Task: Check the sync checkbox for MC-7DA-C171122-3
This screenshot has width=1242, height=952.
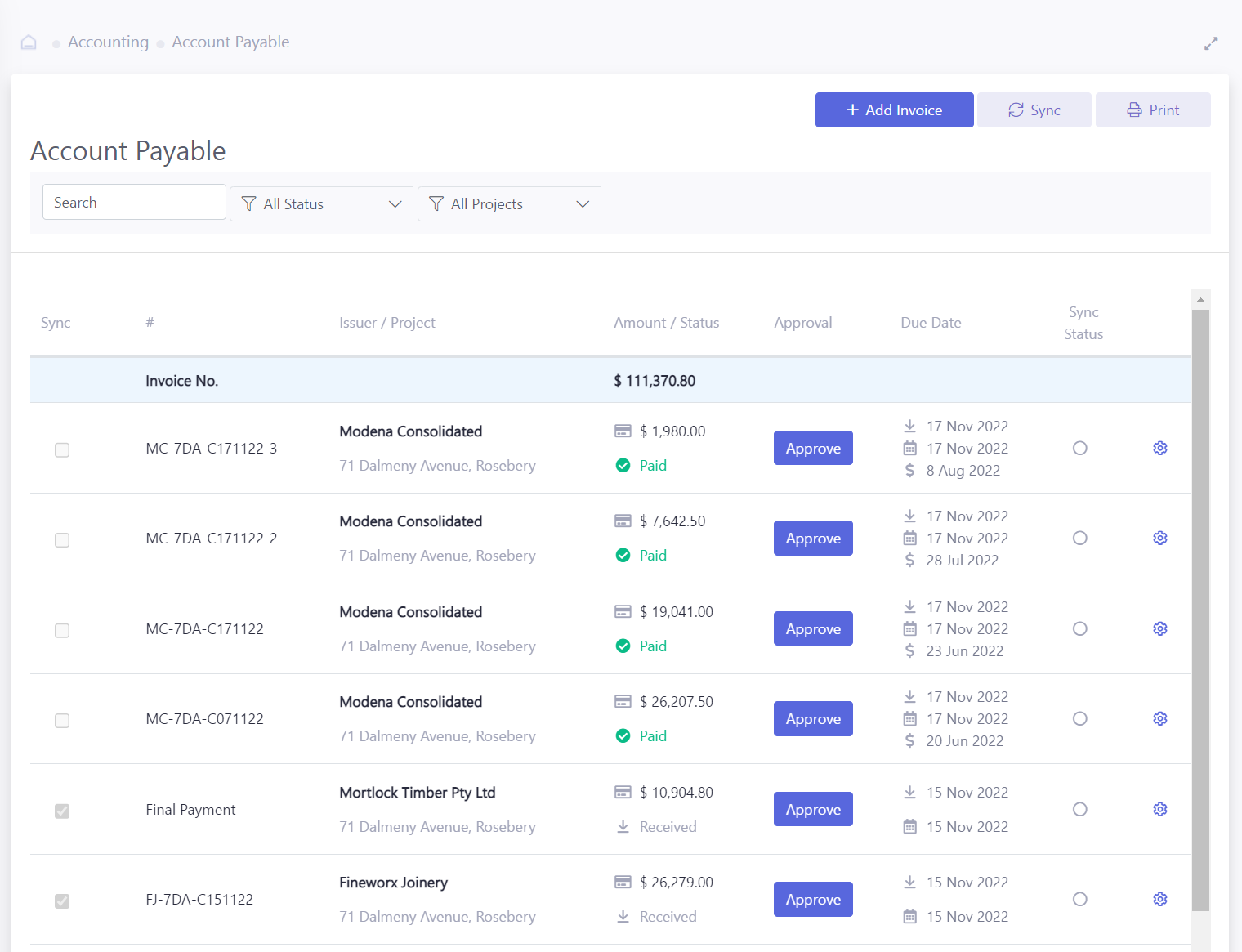Action: tap(62, 449)
